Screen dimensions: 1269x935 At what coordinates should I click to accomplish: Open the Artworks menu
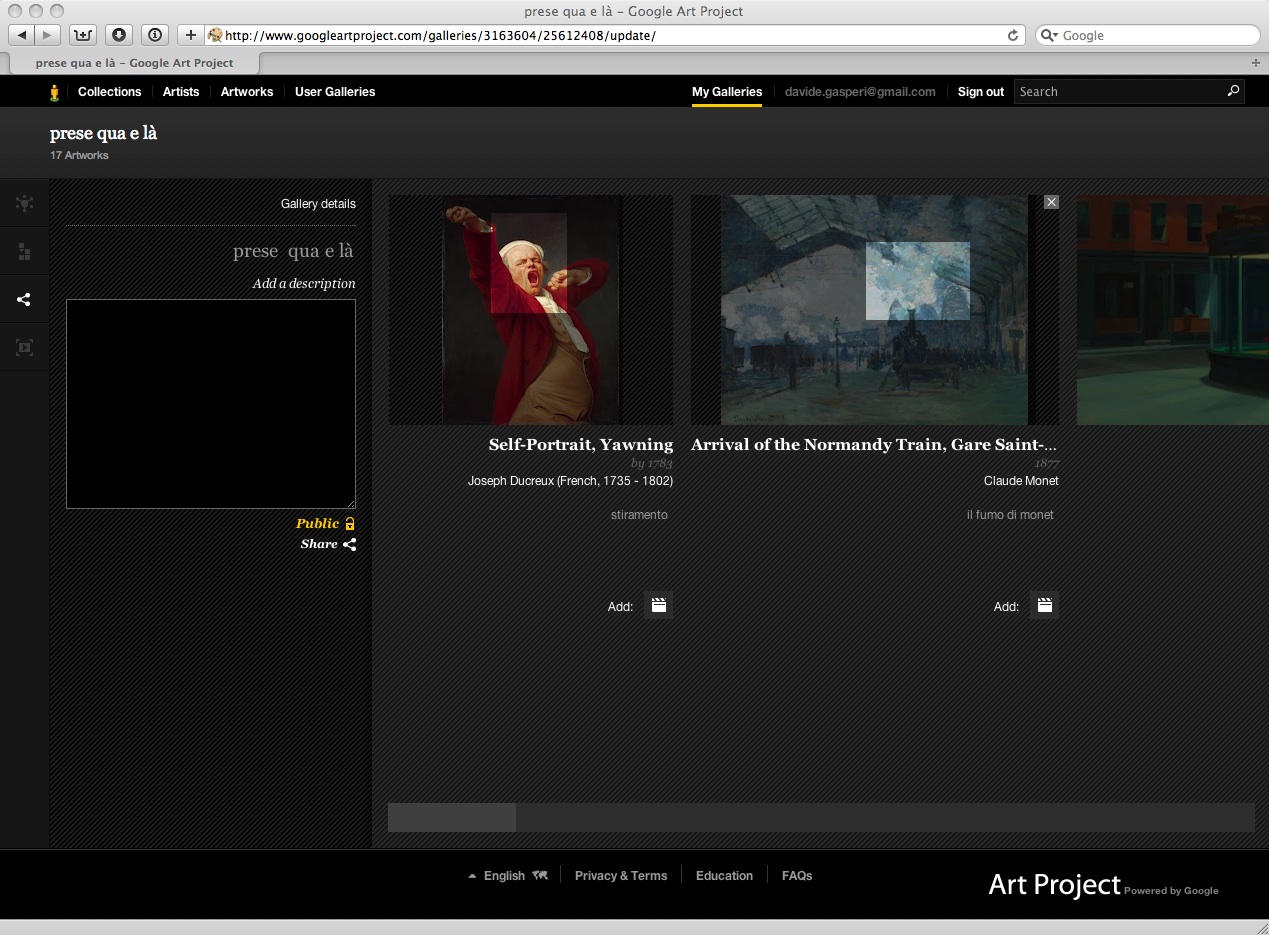pos(247,91)
